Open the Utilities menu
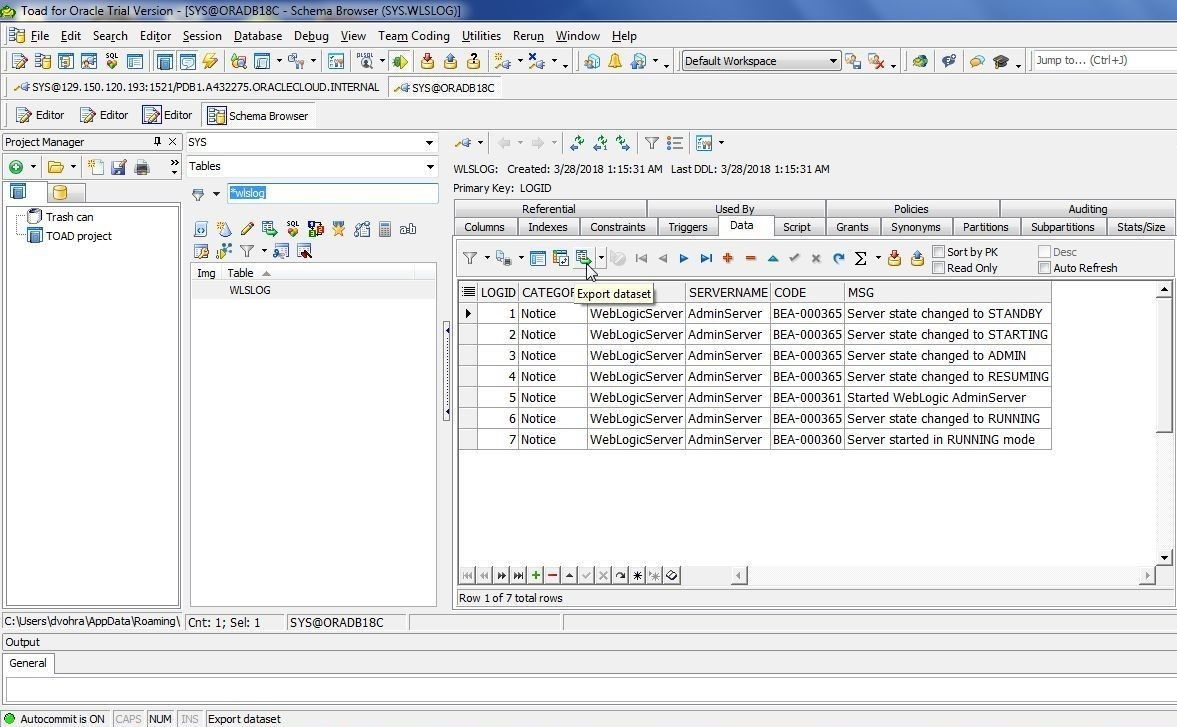This screenshot has height=727, width=1177. coord(481,35)
